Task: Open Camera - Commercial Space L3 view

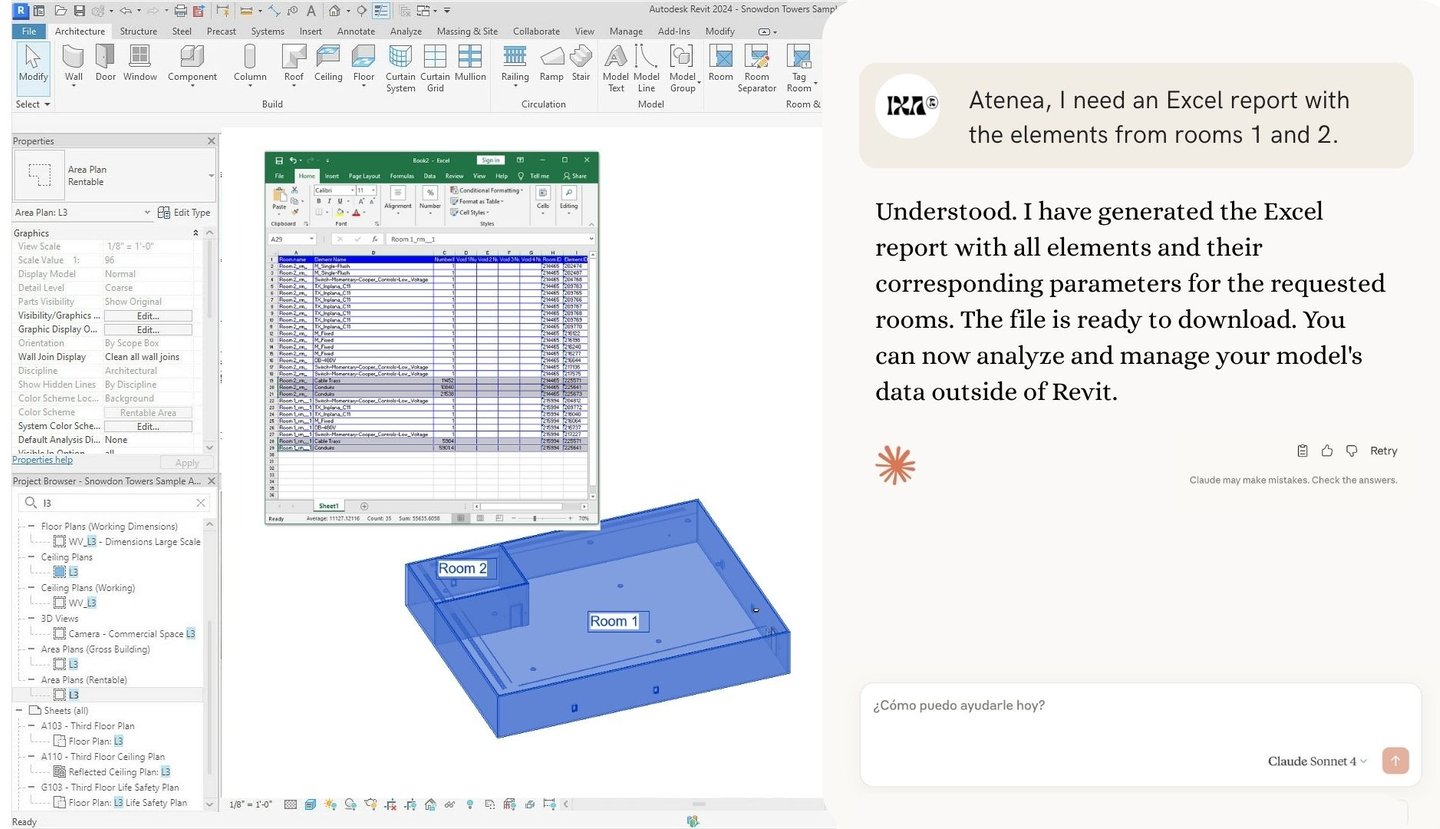Action: (x=132, y=634)
